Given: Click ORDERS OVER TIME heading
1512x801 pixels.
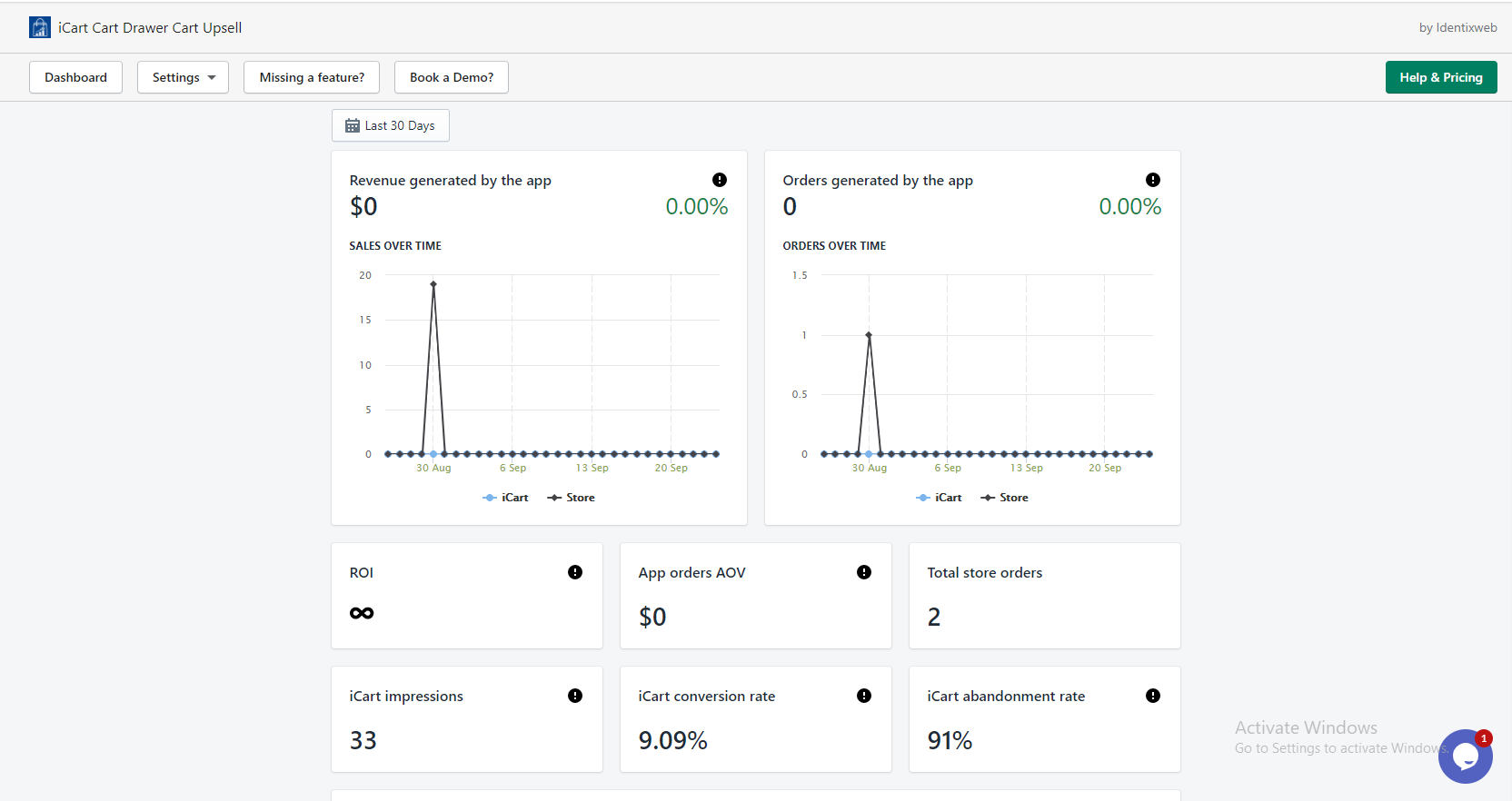Looking at the screenshot, I should [x=834, y=246].
